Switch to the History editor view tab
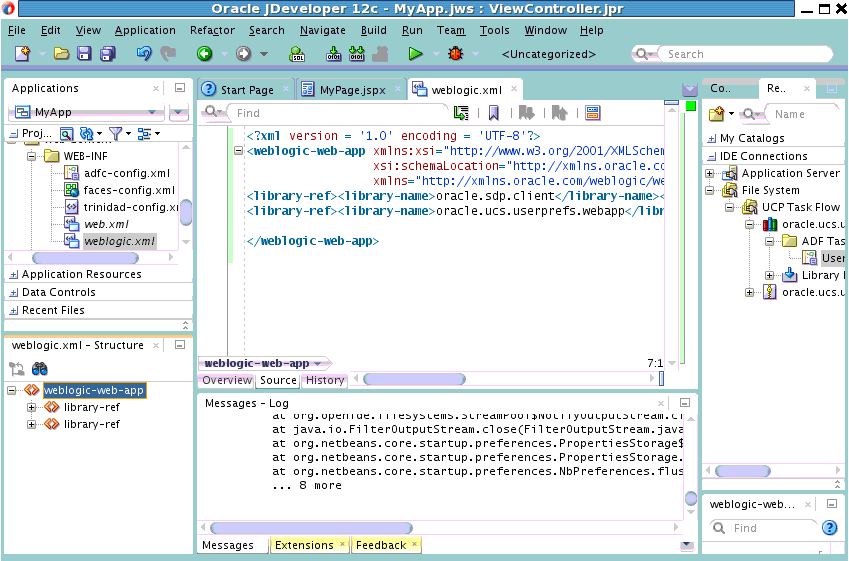The width and height of the screenshot is (849, 561). coord(325,380)
